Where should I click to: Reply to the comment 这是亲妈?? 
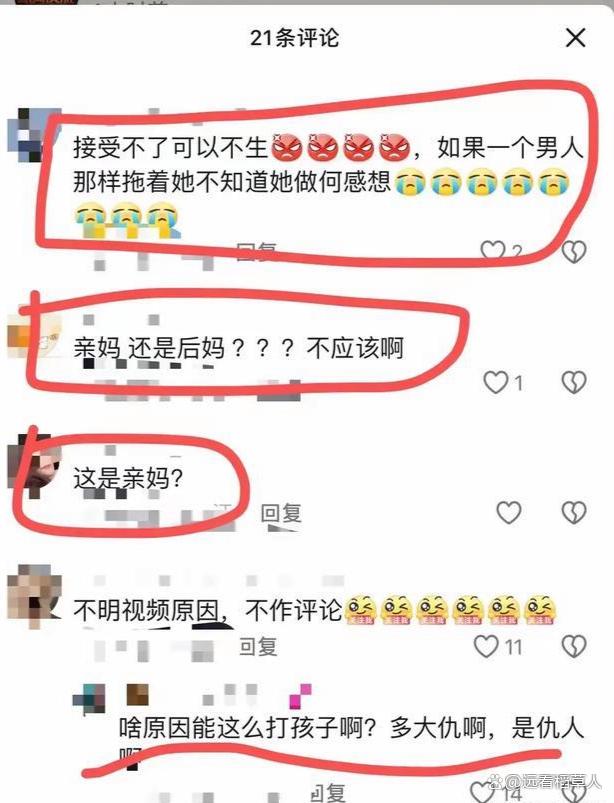pyautogui.click(x=281, y=513)
